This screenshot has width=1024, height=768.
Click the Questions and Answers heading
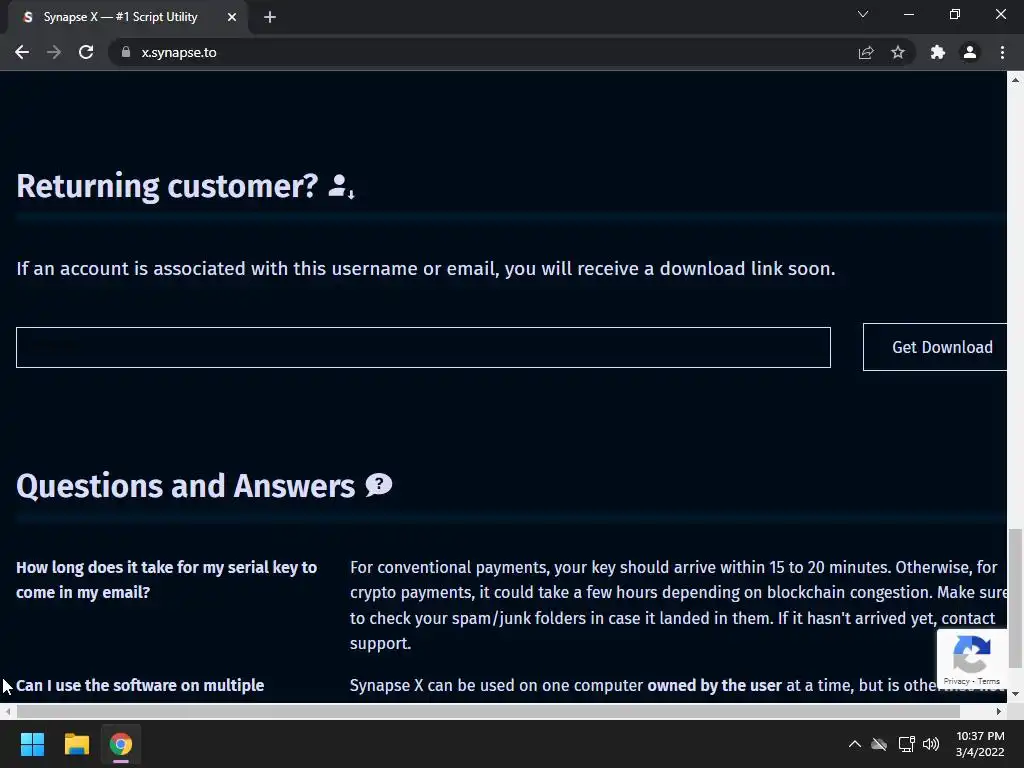click(185, 486)
